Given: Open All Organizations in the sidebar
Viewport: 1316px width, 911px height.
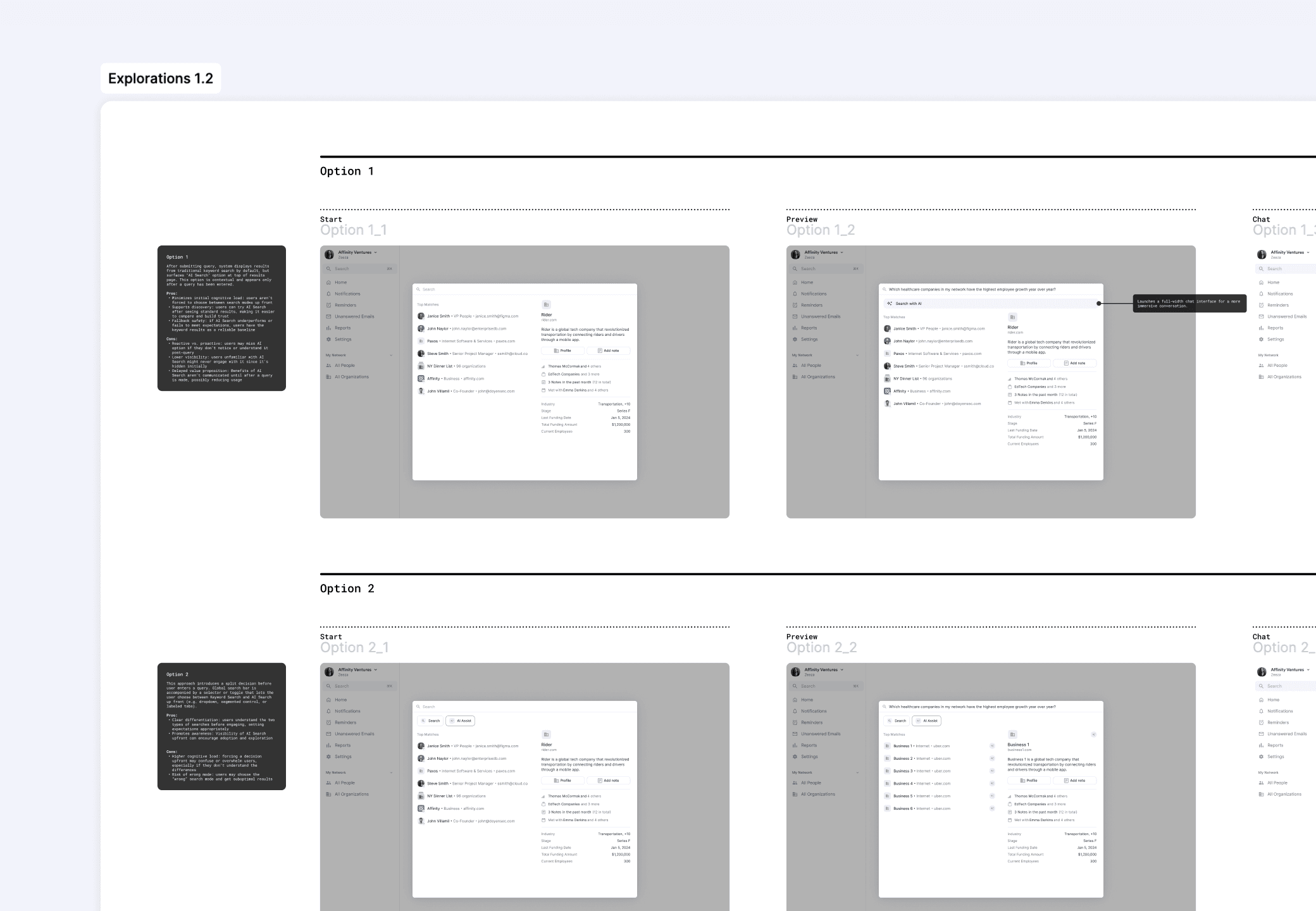Looking at the screenshot, I should [329, 376].
